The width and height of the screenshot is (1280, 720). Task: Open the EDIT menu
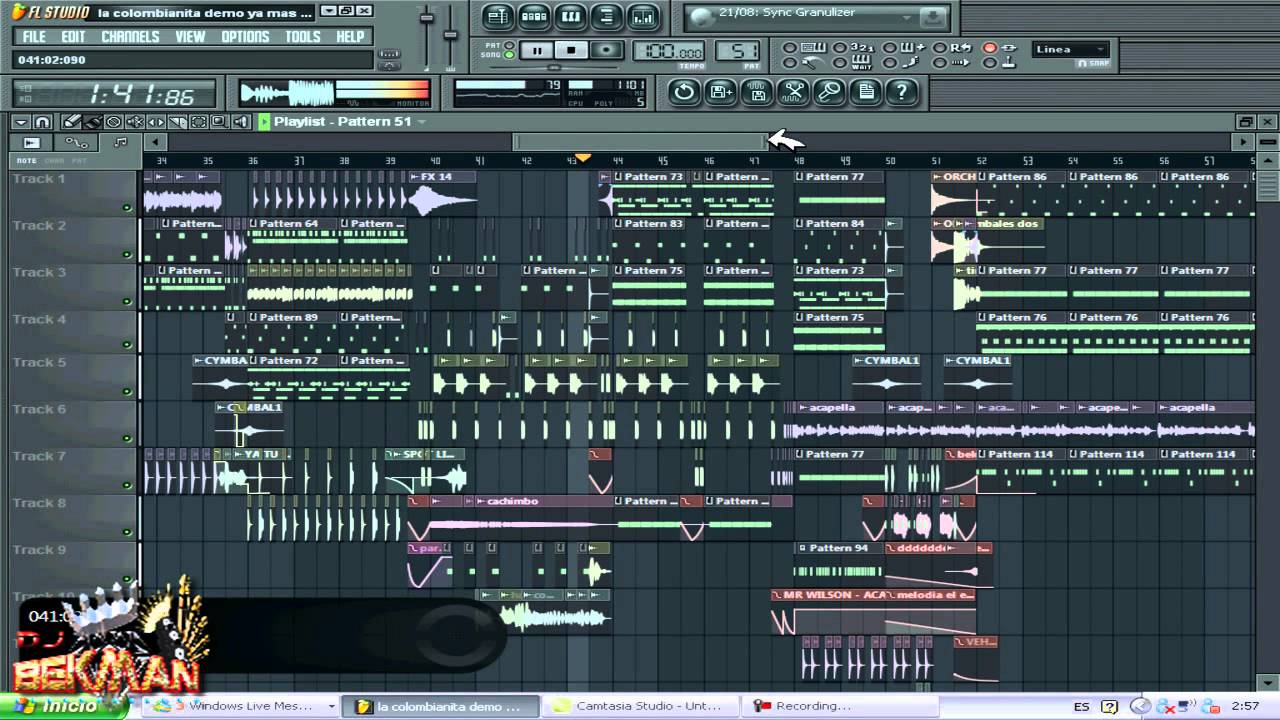pos(73,37)
